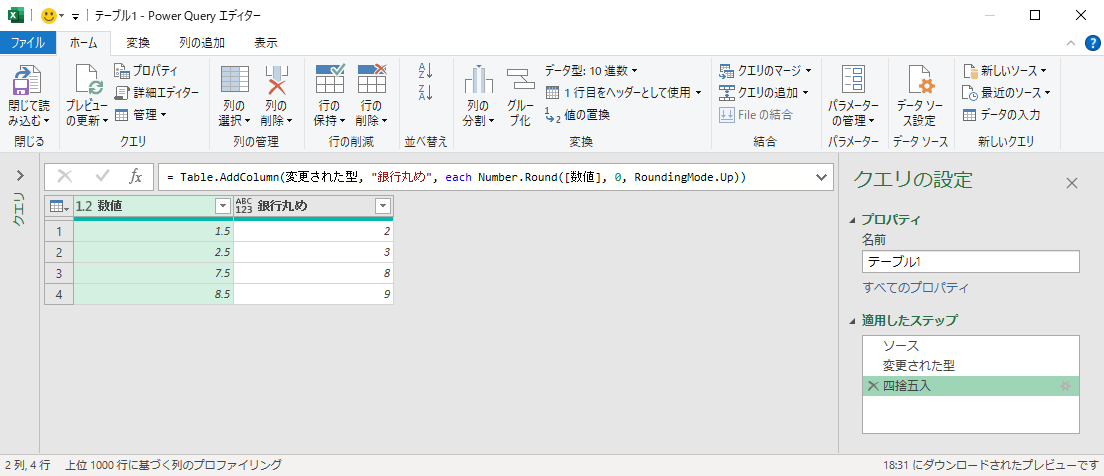
Task: Click 列の分割 split column icon
Action: click(x=478, y=79)
